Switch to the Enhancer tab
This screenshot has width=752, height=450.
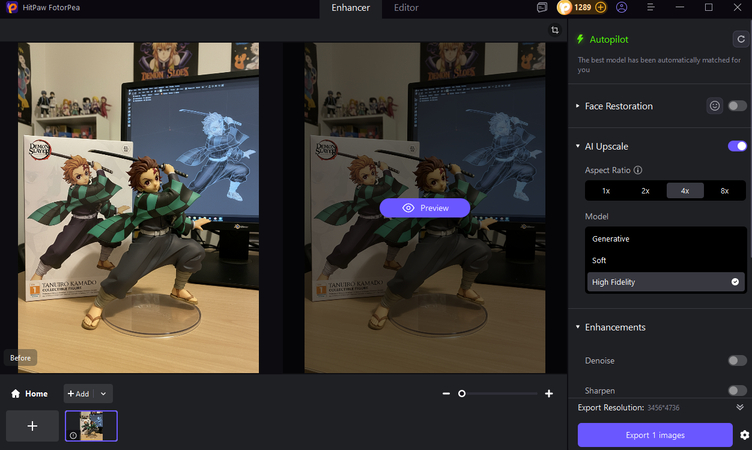click(351, 8)
